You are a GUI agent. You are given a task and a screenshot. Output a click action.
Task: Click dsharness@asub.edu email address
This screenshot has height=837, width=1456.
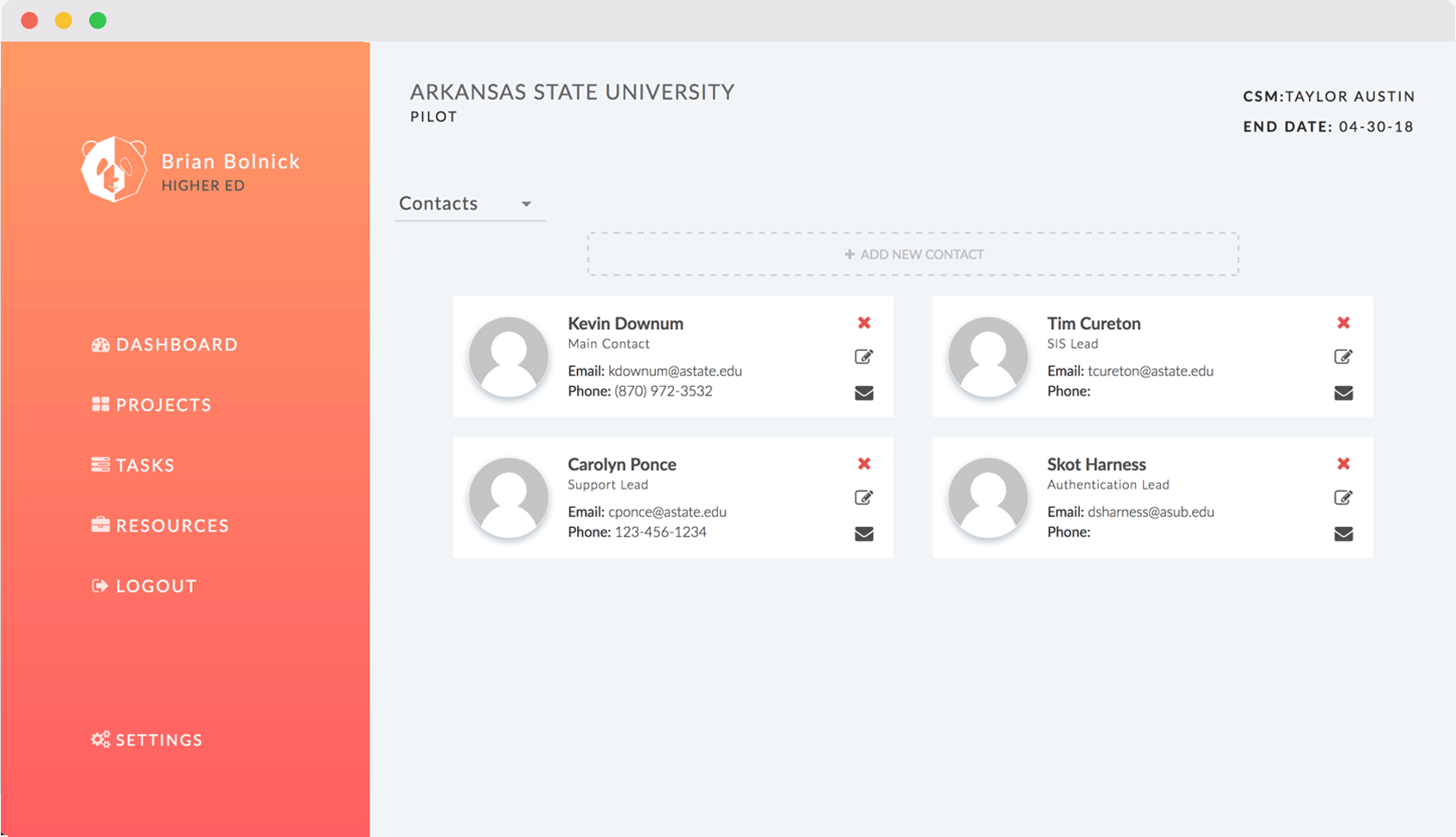[x=1151, y=512]
